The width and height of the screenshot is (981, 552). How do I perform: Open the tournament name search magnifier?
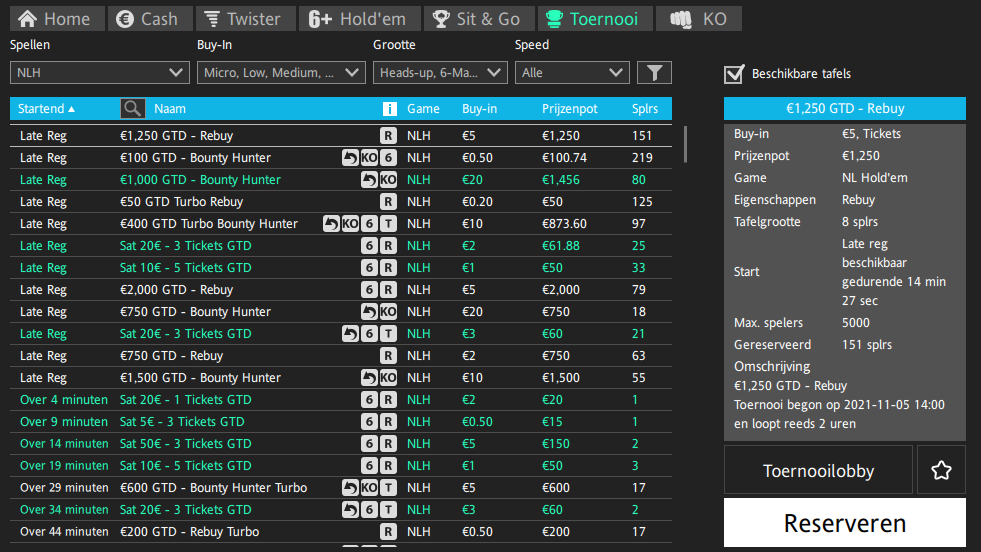[133, 108]
